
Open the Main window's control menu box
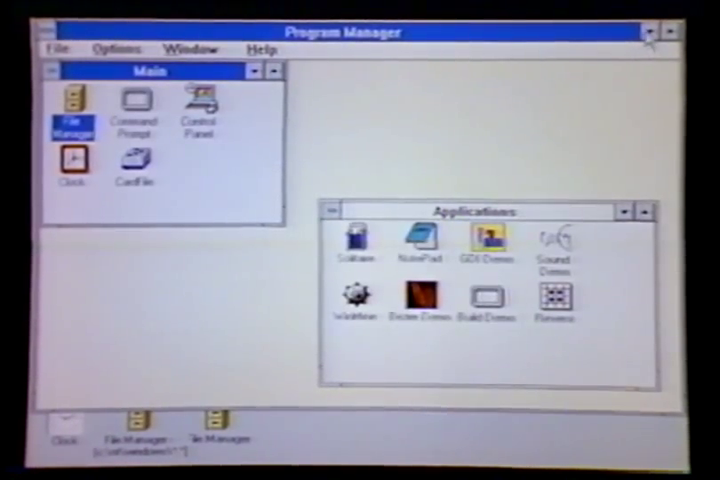tap(52, 71)
